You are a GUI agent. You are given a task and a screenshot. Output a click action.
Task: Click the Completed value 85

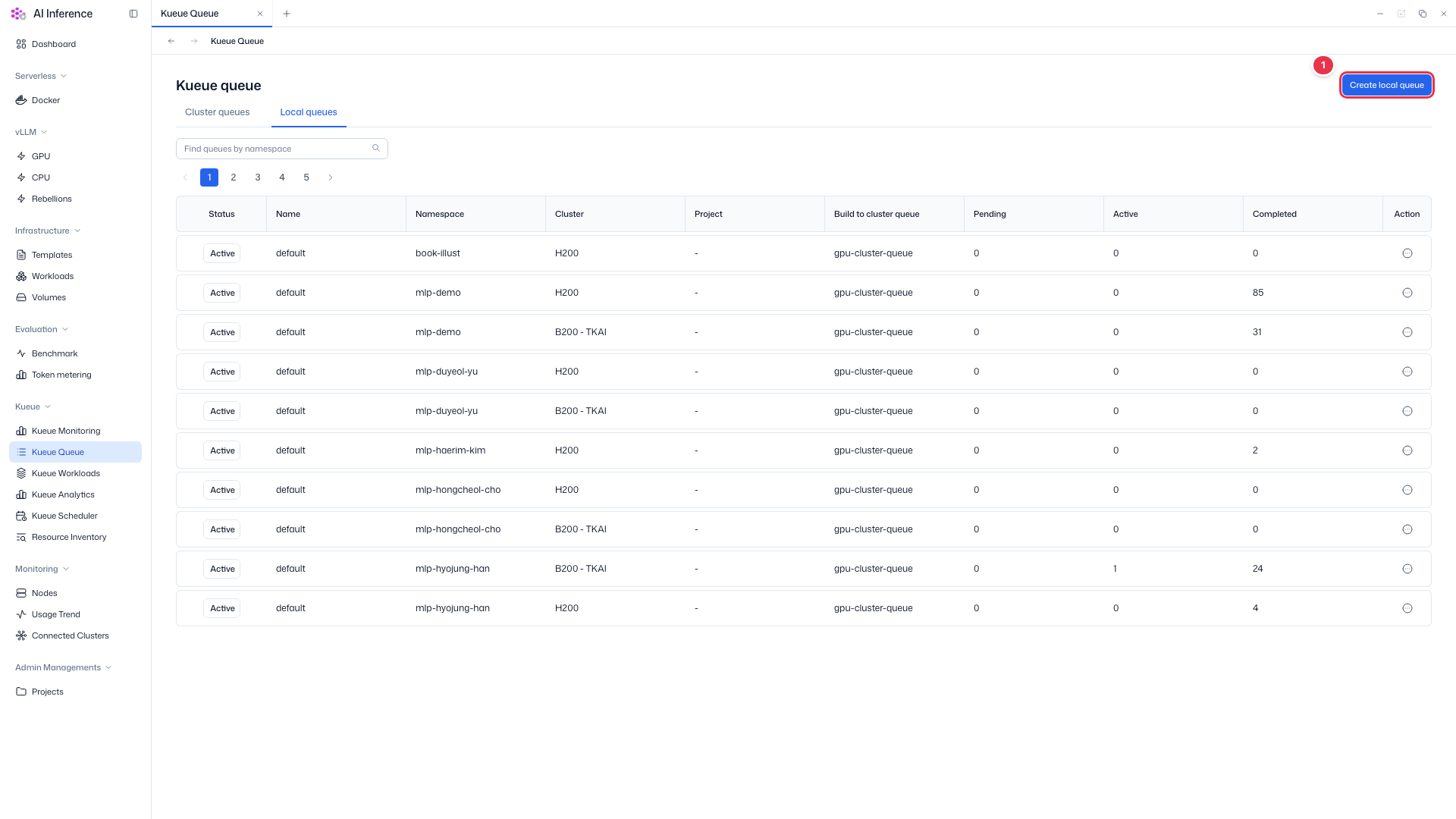(x=1258, y=293)
